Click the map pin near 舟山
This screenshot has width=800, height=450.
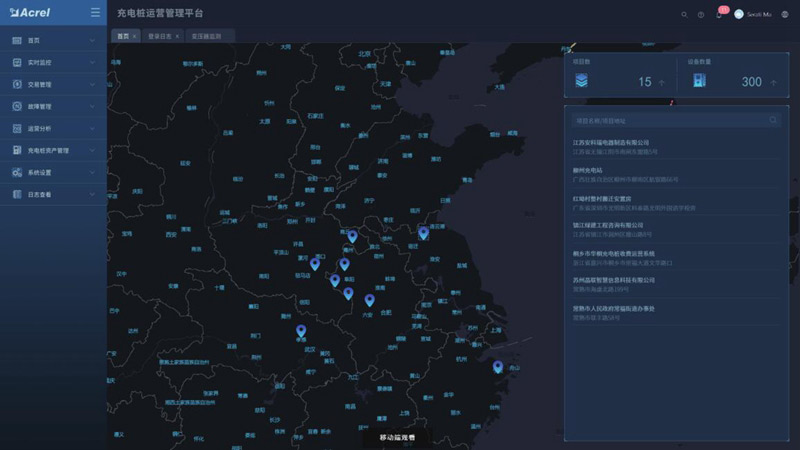coord(498,366)
